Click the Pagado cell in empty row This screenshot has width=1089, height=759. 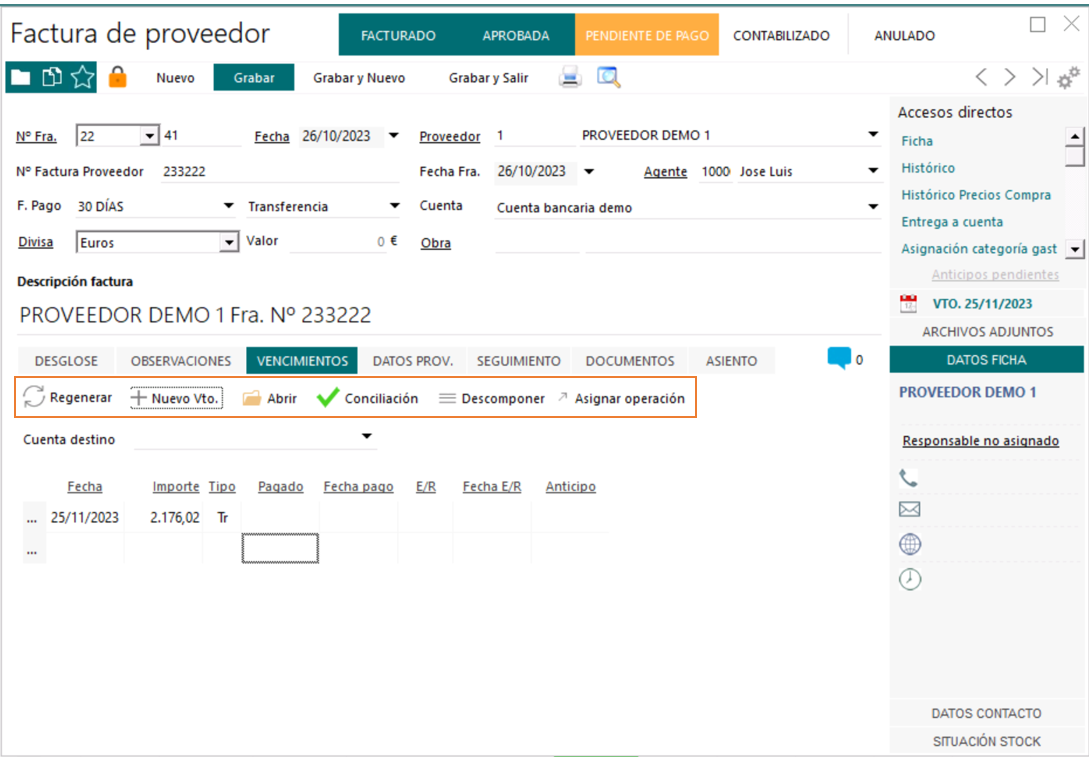(280, 549)
